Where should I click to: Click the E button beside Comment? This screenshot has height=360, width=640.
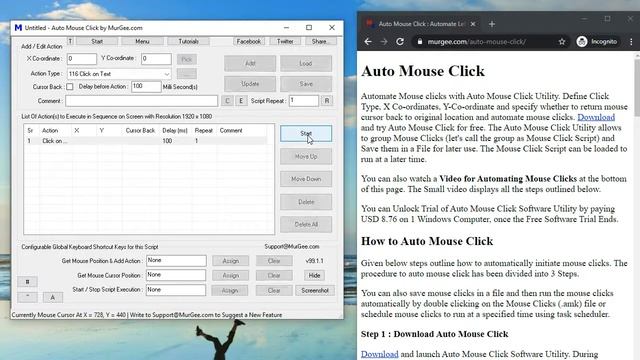click(241, 101)
